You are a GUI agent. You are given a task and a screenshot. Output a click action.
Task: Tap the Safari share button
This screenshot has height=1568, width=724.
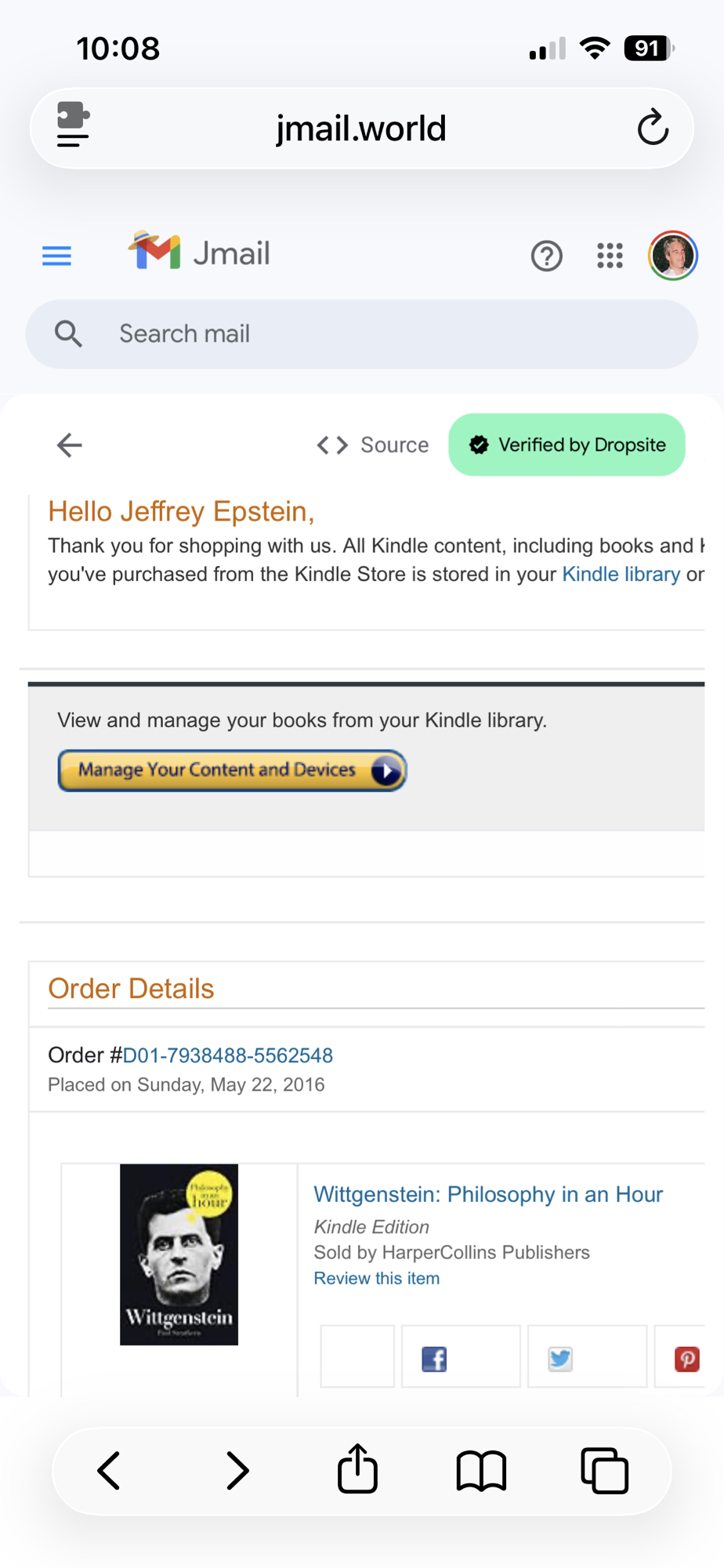point(357,1469)
